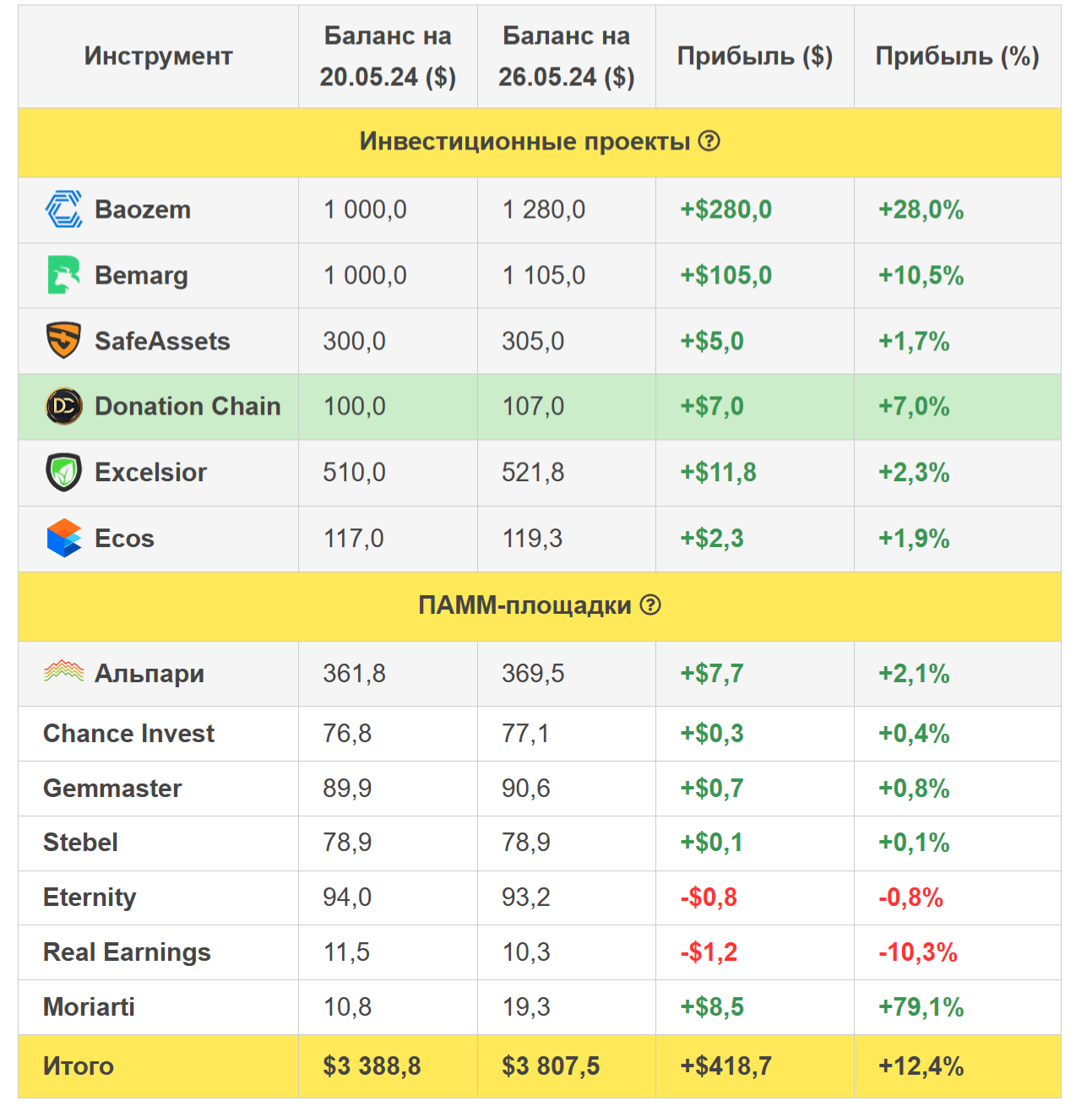Viewport: 1092px width, 1117px height.
Task: Open the Donation Chain project link
Action: click(187, 406)
